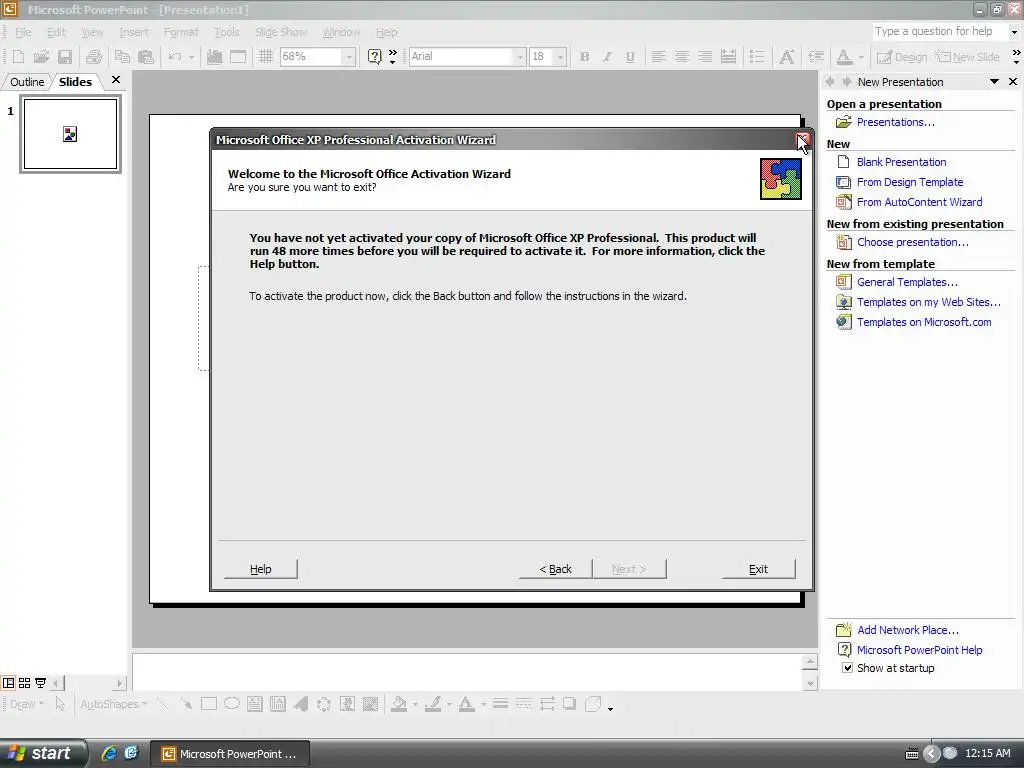The image size is (1024, 768).
Task: Click the Help button in wizard
Action: tap(261, 569)
